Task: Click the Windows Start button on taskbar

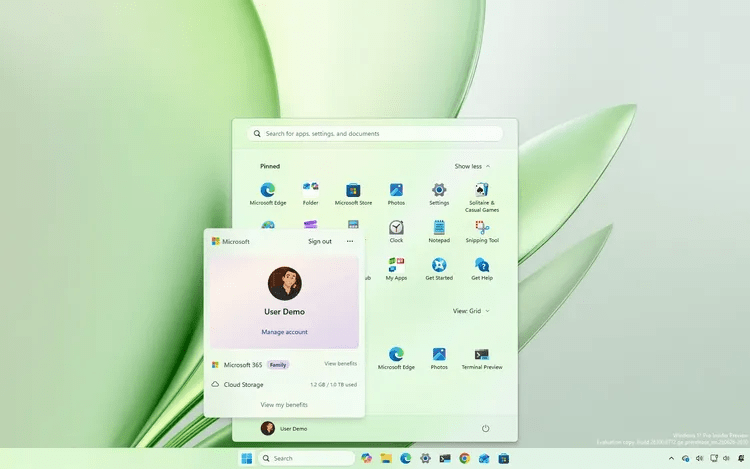Action: click(x=247, y=458)
